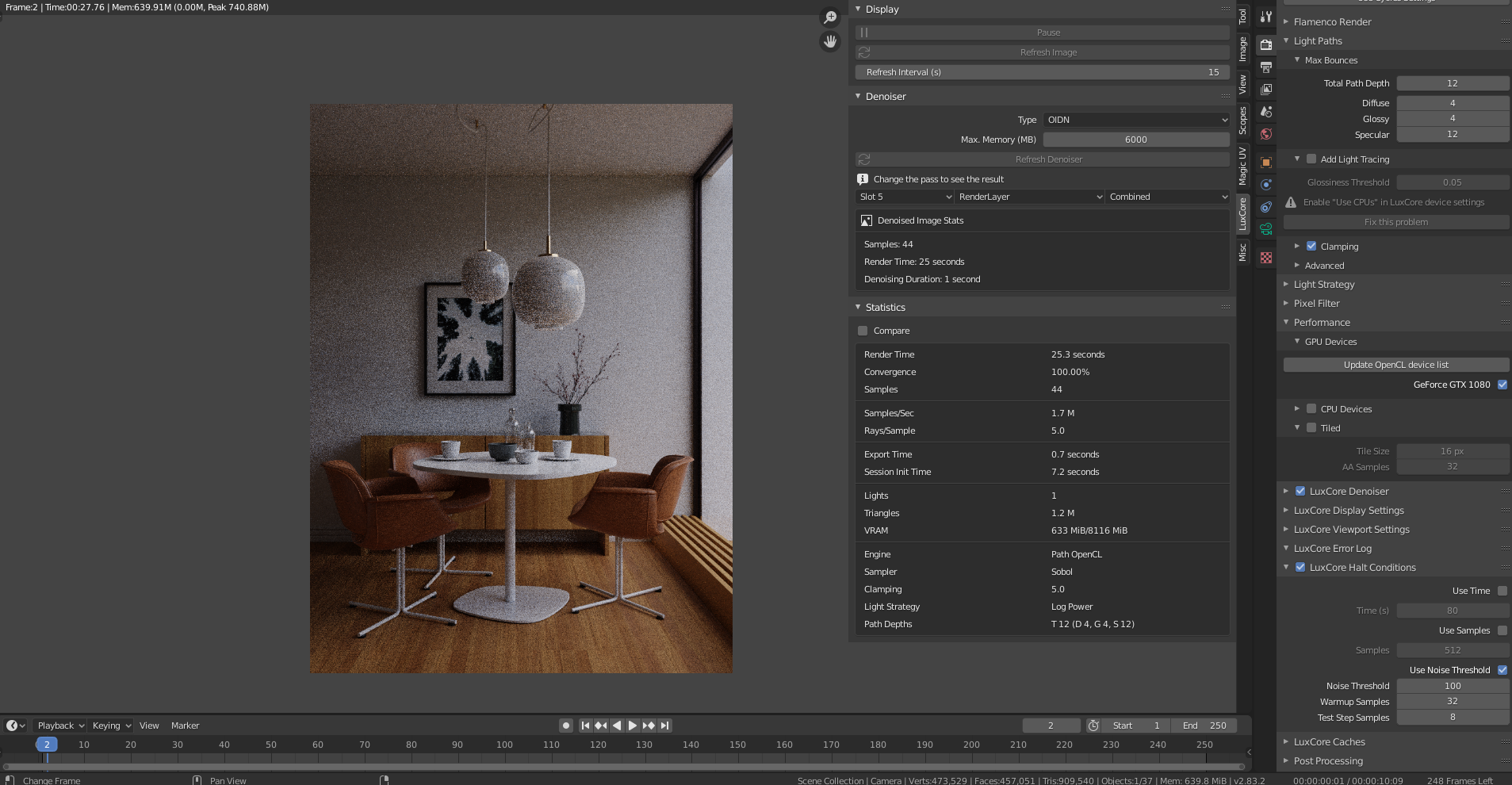Click the zoom magnifier icon in viewer
This screenshot has width=1512, height=785.
pyautogui.click(x=830, y=17)
